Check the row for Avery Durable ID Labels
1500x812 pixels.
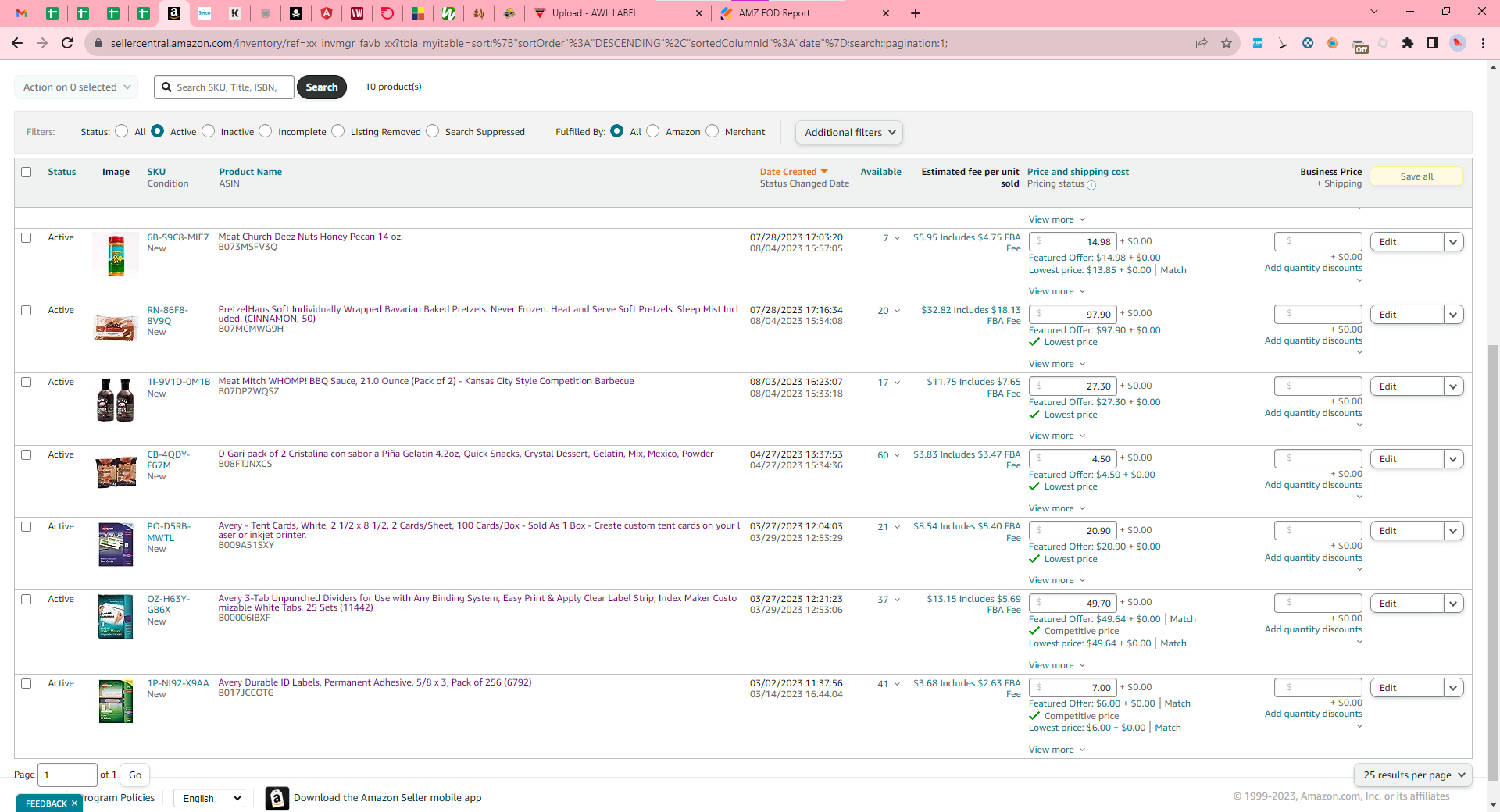point(27,683)
